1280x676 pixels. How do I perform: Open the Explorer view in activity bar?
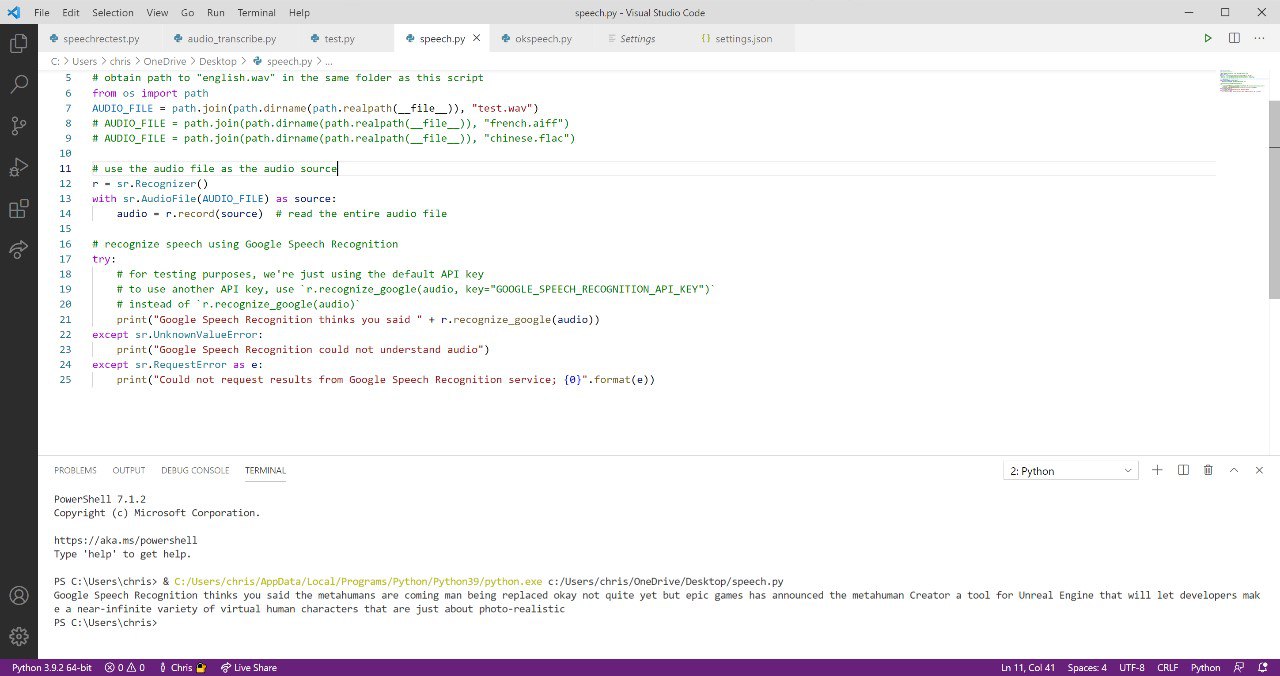click(18, 44)
